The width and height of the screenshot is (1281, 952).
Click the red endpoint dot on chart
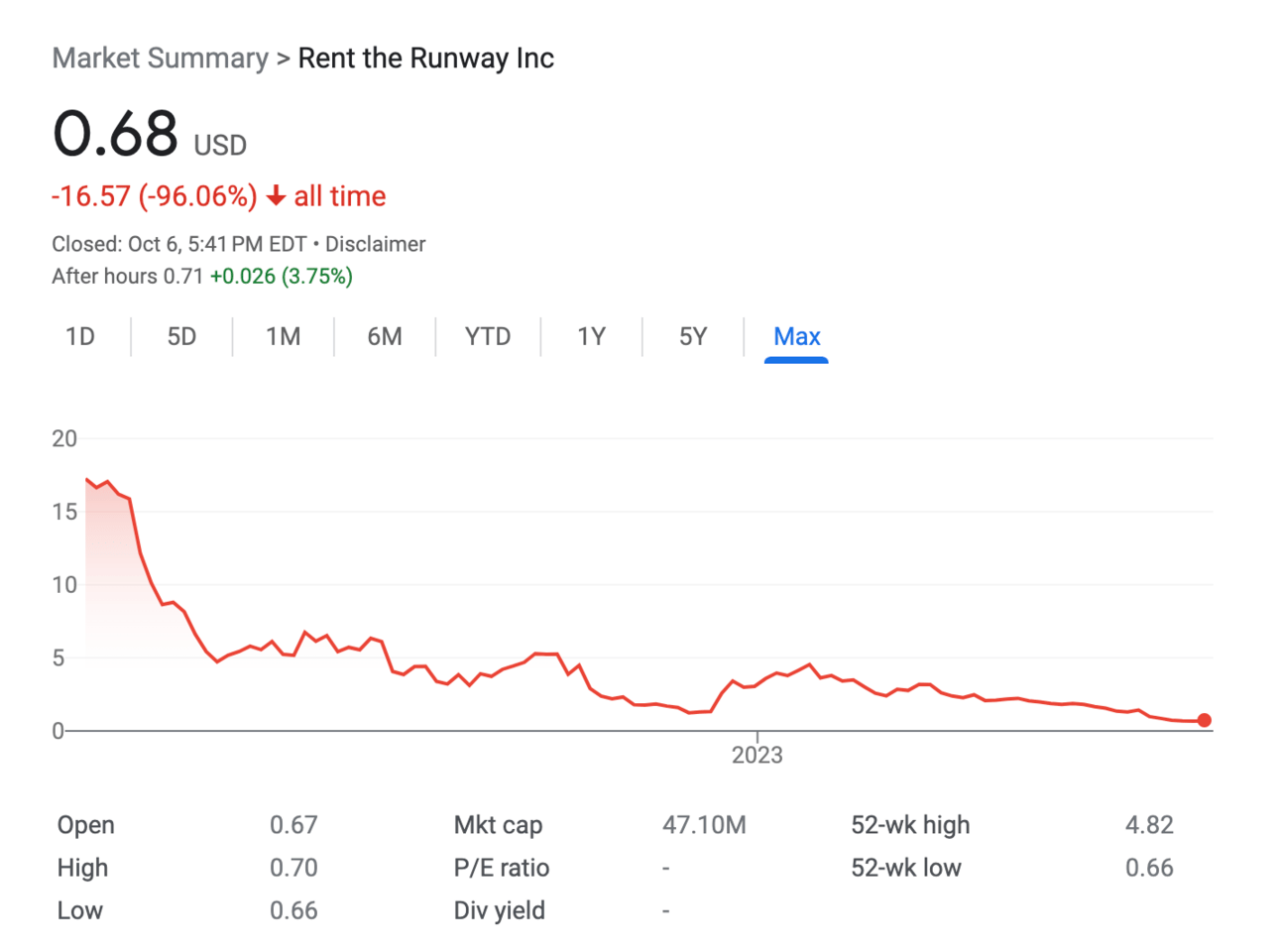pos(1204,721)
